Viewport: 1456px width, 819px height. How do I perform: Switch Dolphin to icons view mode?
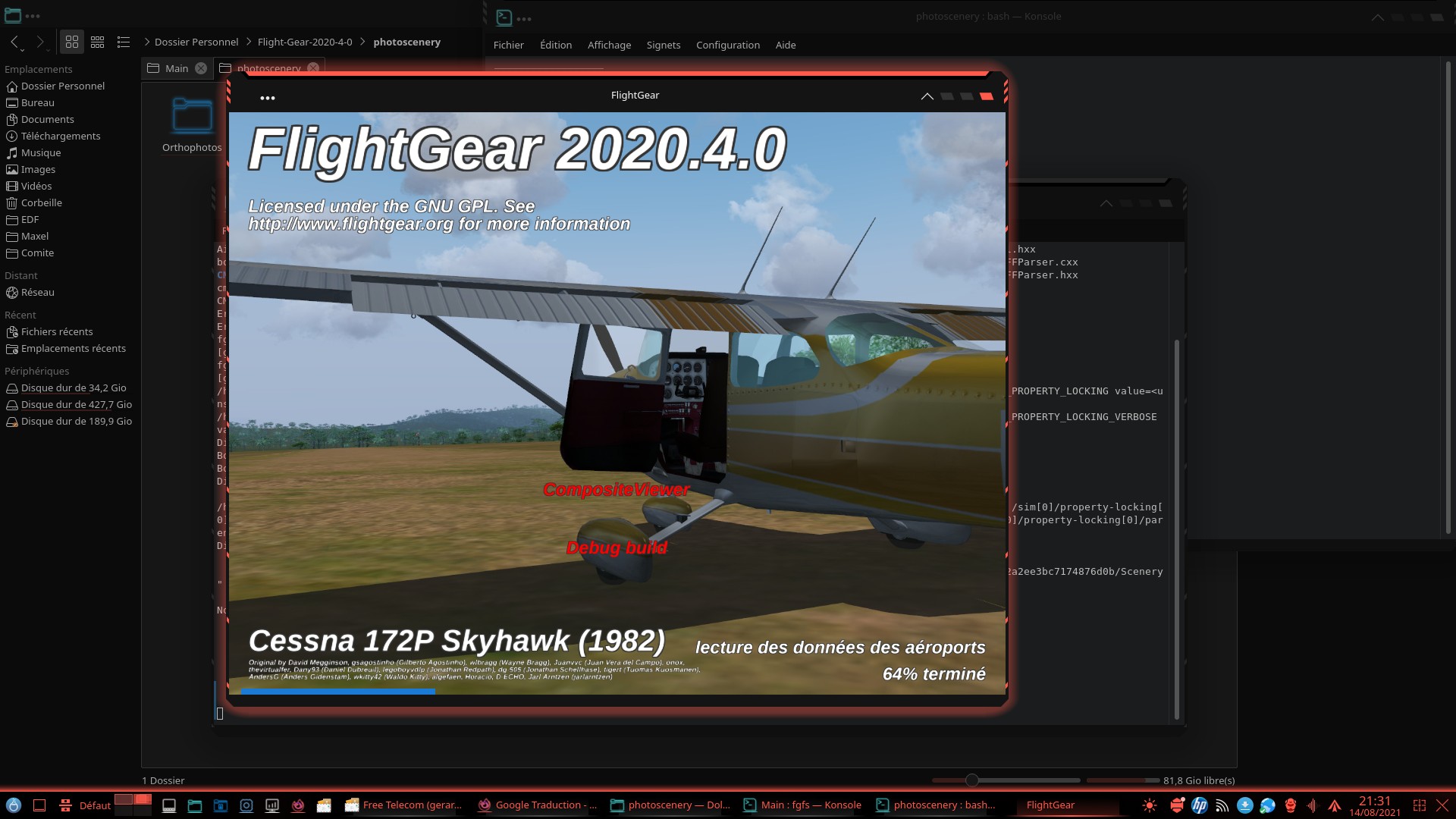pos(72,42)
